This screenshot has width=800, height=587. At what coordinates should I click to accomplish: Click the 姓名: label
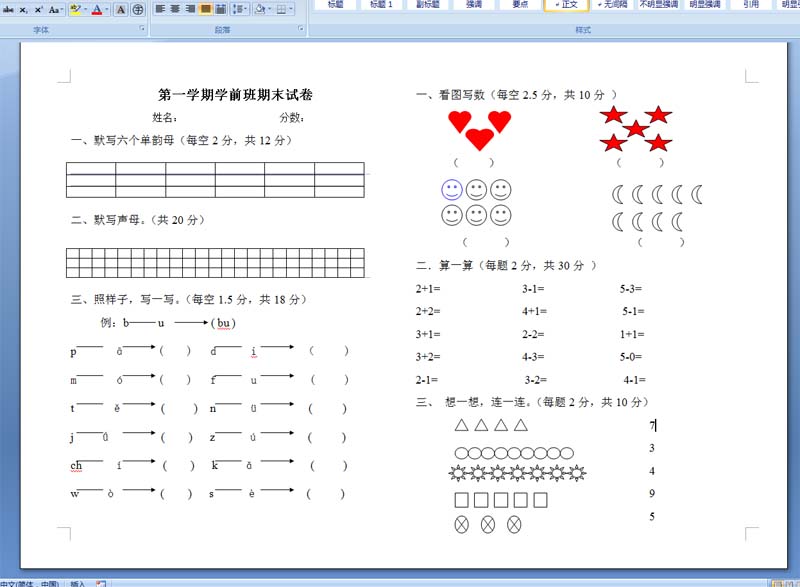tap(164, 118)
